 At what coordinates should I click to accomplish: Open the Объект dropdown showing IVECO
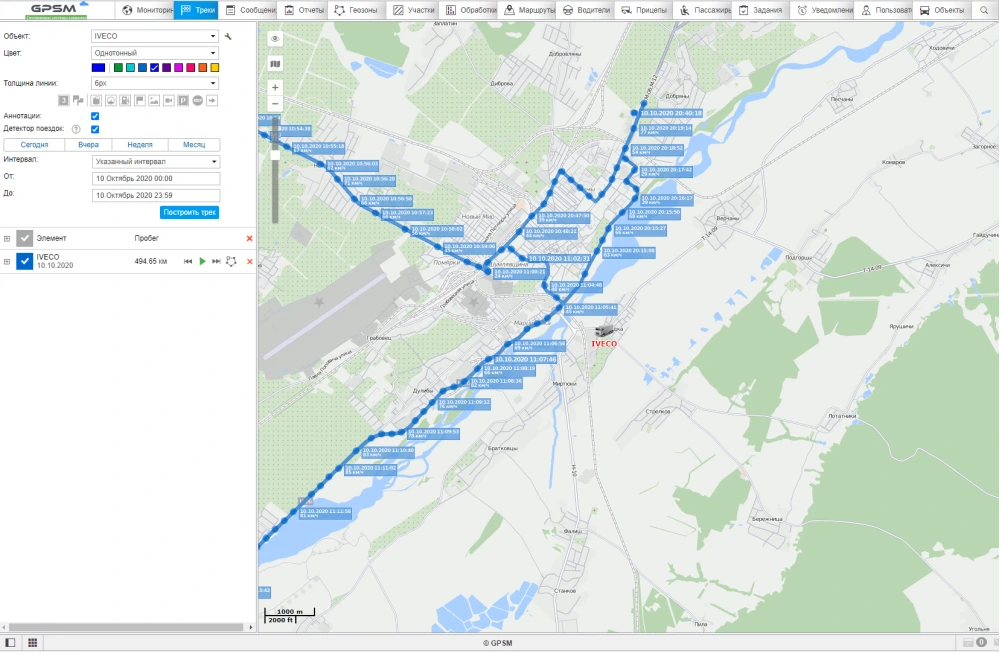[x=155, y=36]
